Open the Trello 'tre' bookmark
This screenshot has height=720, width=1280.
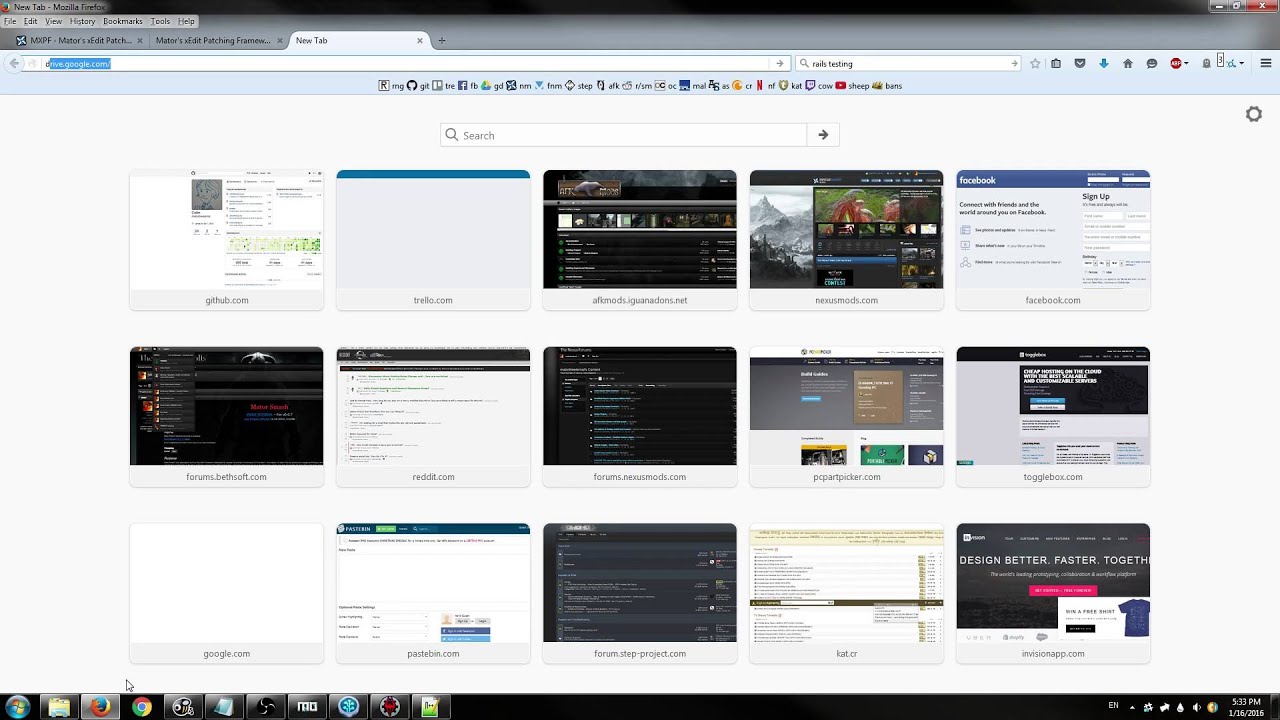coord(444,86)
